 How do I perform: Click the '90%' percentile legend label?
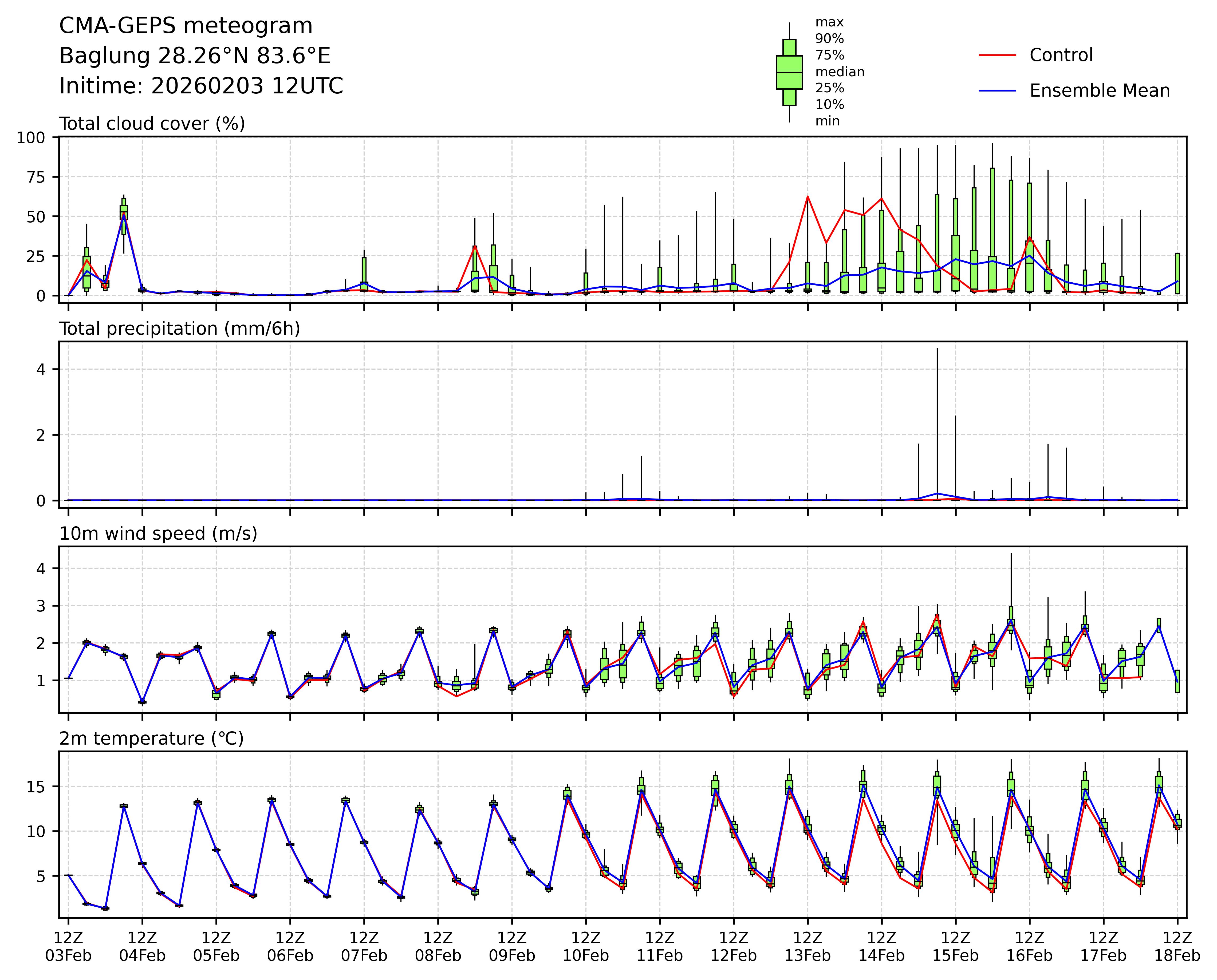(x=829, y=39)
